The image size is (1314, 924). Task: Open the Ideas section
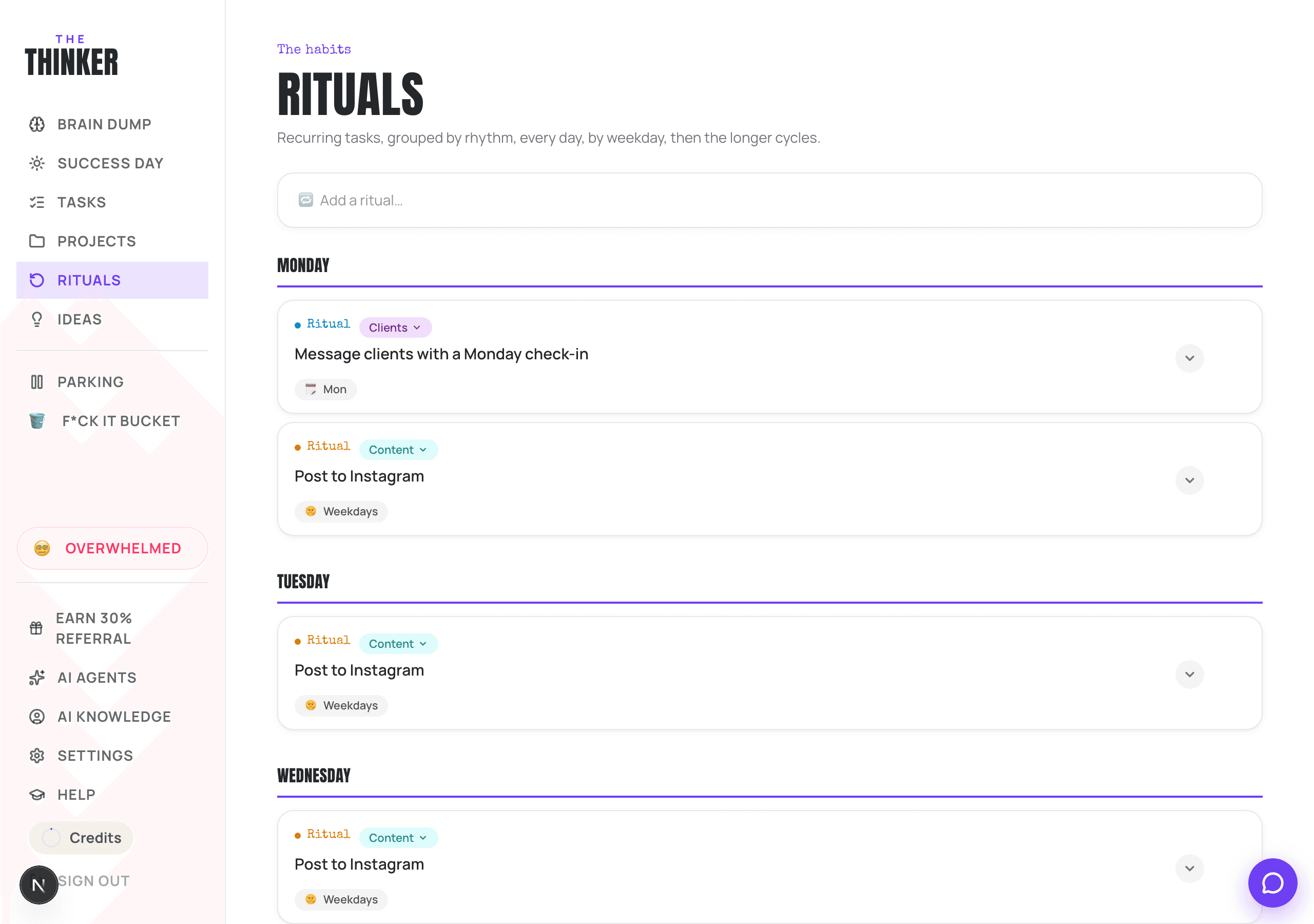[112, 319]
